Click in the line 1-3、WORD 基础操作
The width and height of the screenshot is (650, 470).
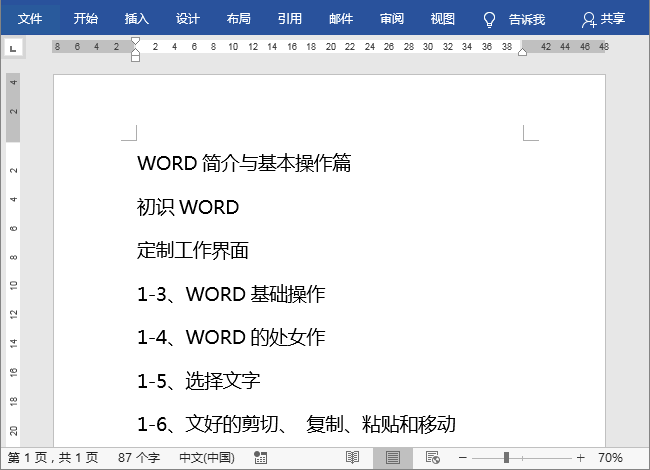[231, 294]
